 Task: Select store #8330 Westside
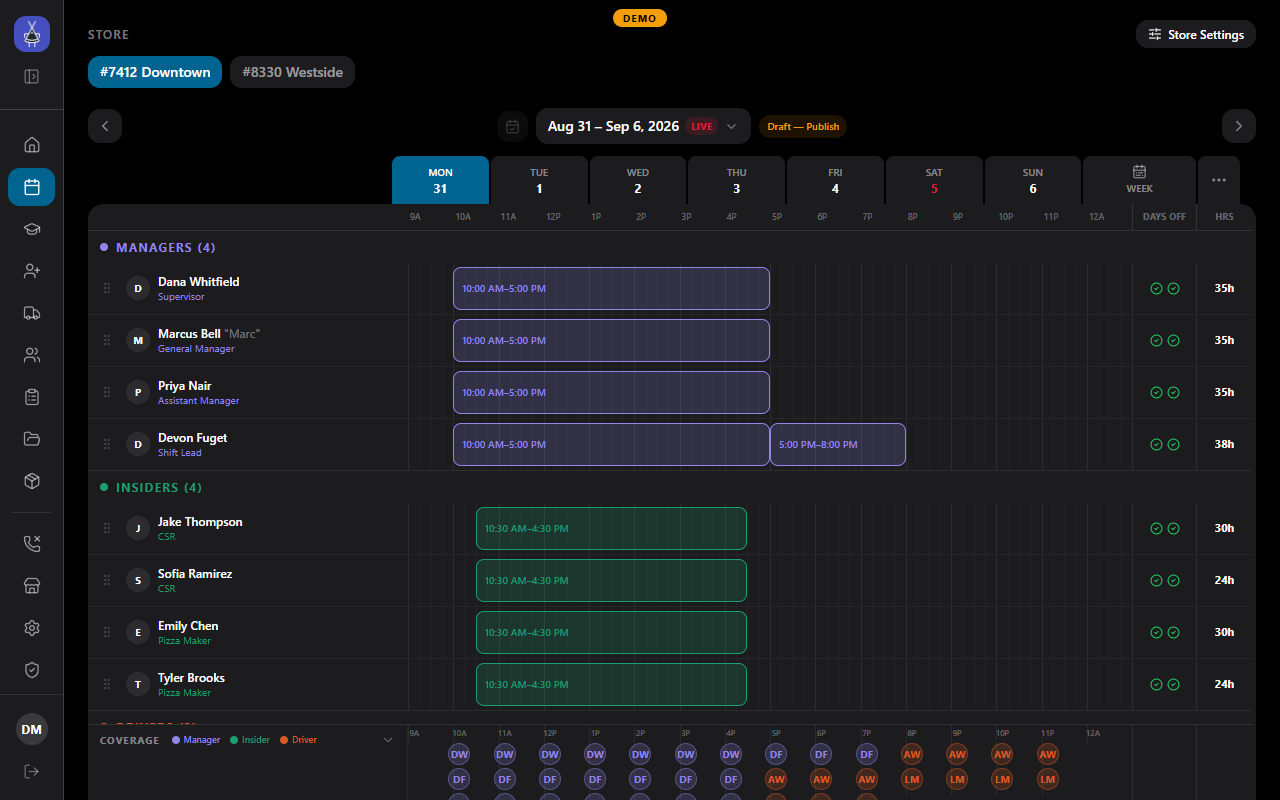[x=292, y=72]
